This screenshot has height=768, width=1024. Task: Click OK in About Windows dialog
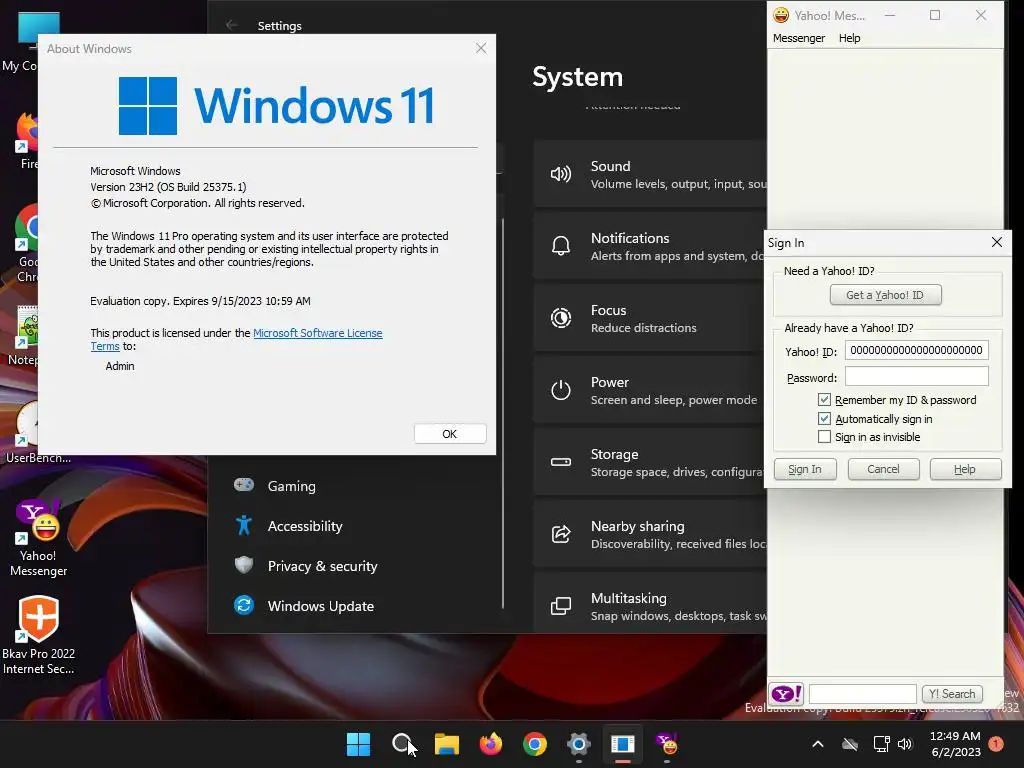(450, 434)
